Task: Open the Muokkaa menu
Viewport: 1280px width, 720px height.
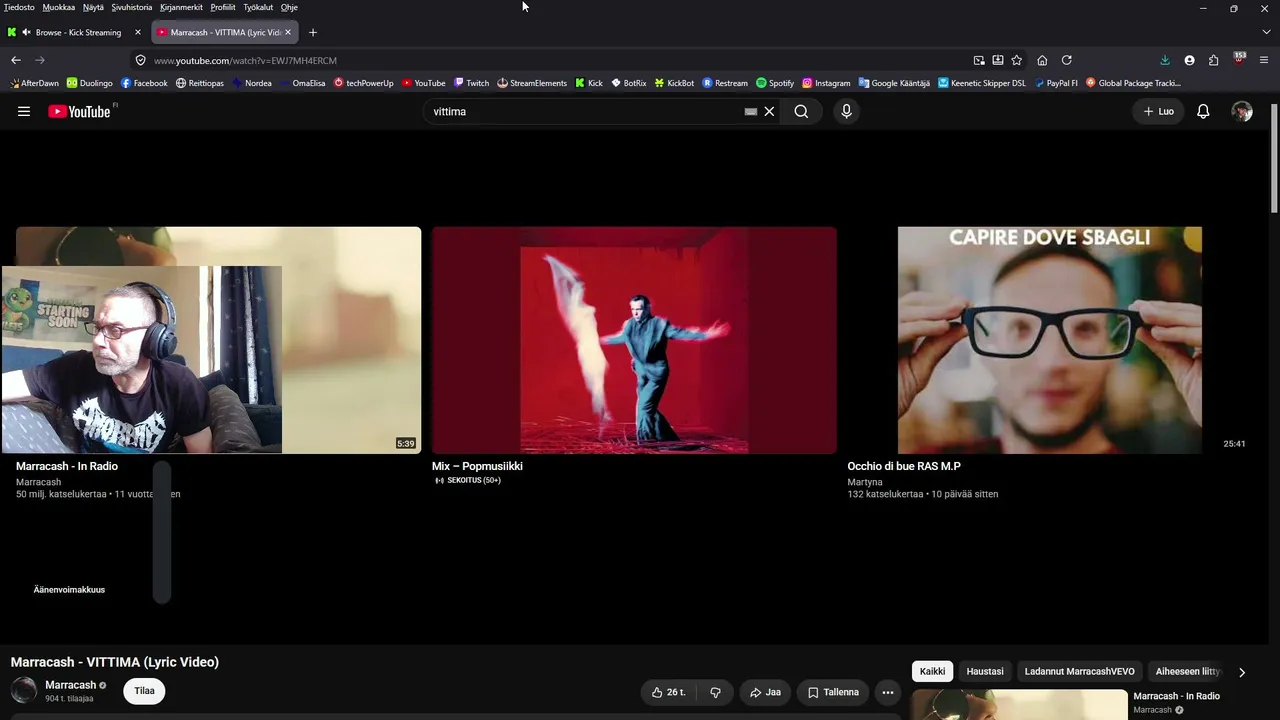Action: tap(58, 7)
